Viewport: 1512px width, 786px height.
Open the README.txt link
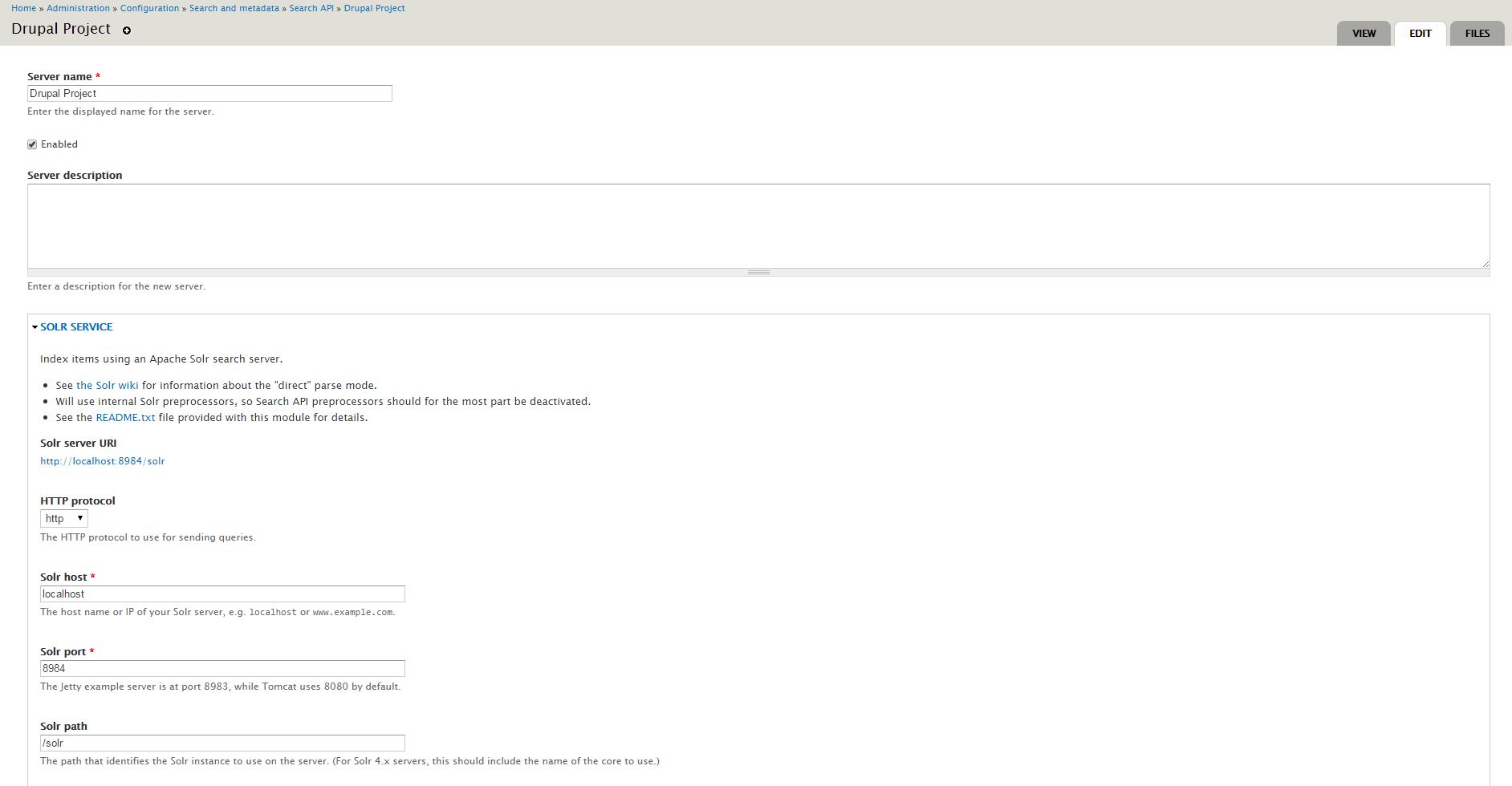pyautogui.click(x=125, y=418)
